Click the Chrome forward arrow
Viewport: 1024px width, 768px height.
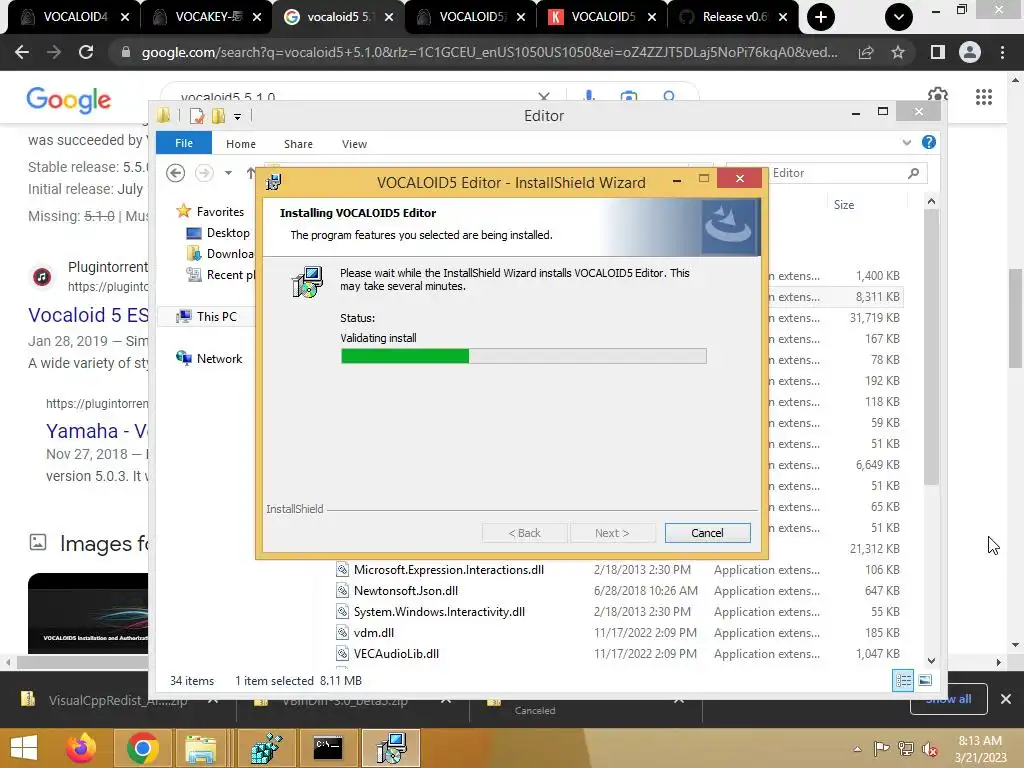pyautogui.click(x=54, y=52)
